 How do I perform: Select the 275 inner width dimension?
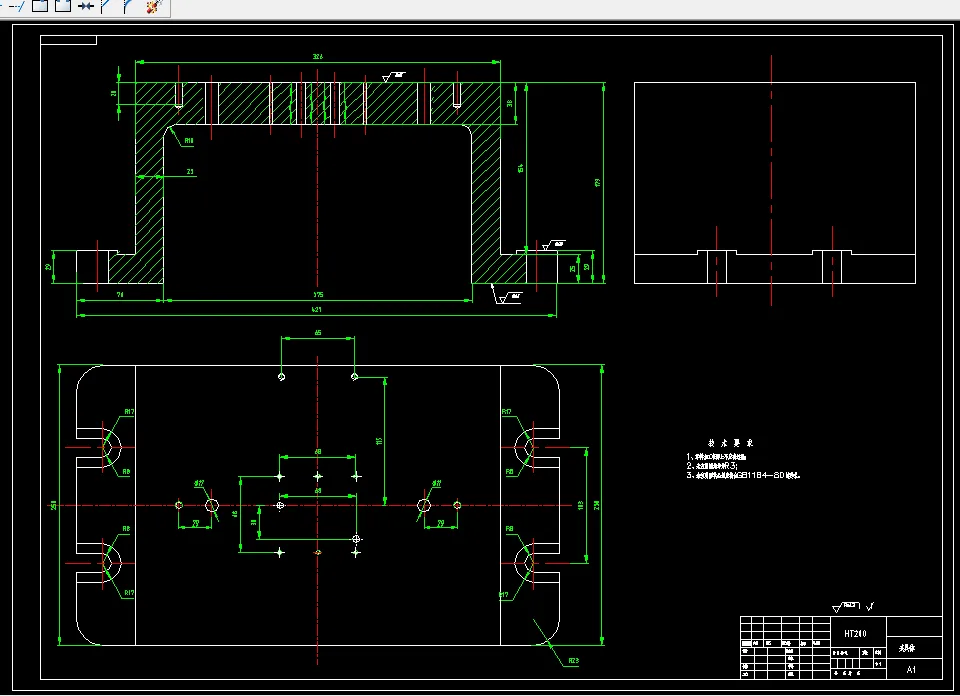point(318,295)
